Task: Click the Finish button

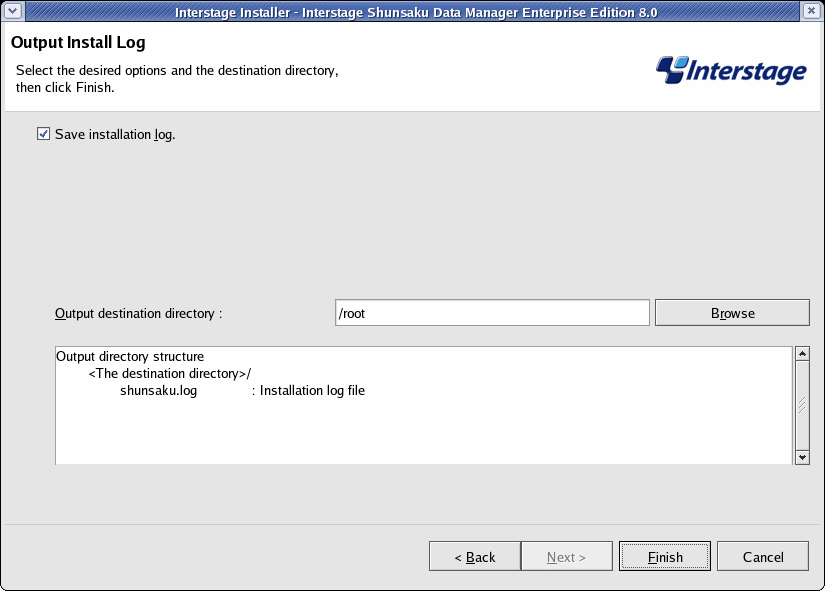Action: (x=665, y=556)
